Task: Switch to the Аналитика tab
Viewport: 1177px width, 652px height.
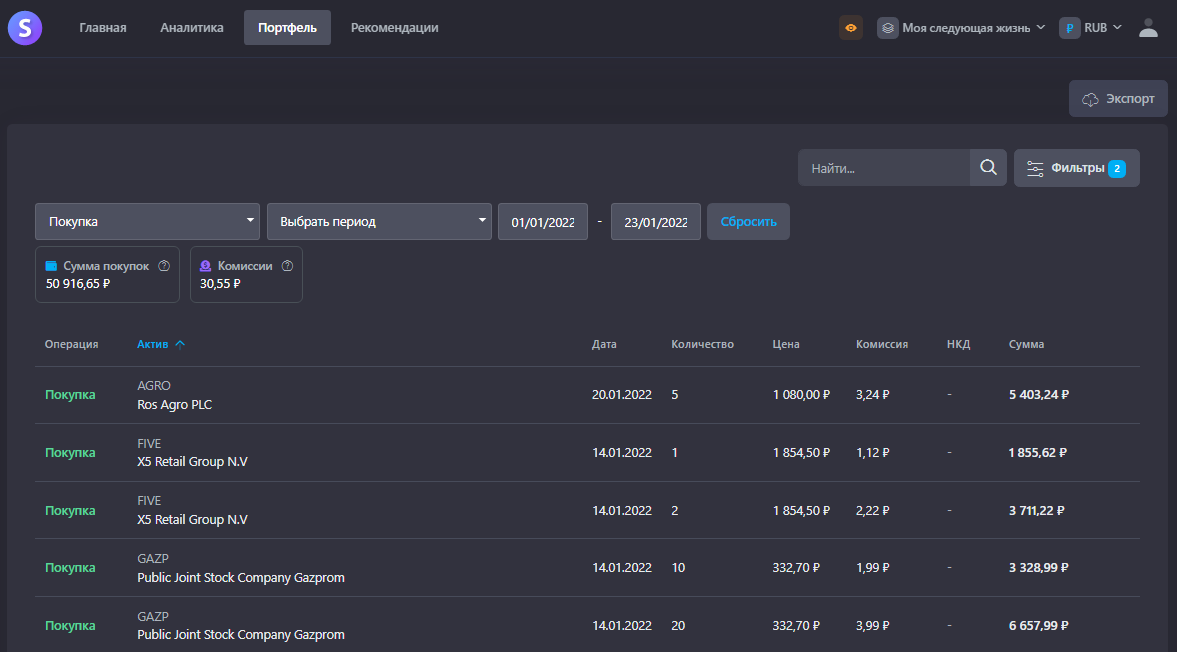Action: click(191, 28)
